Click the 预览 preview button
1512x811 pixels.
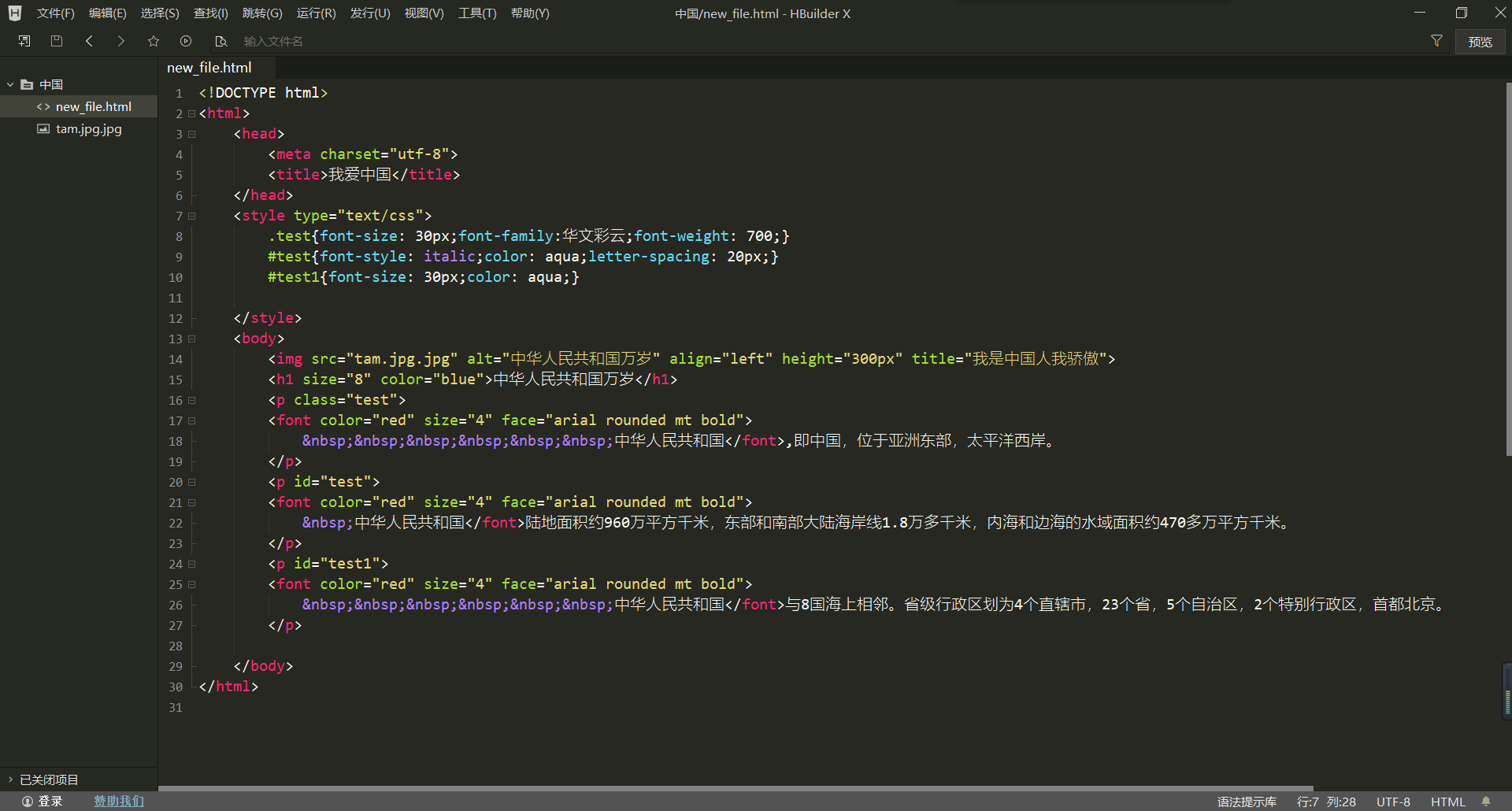click(1480, 42)
